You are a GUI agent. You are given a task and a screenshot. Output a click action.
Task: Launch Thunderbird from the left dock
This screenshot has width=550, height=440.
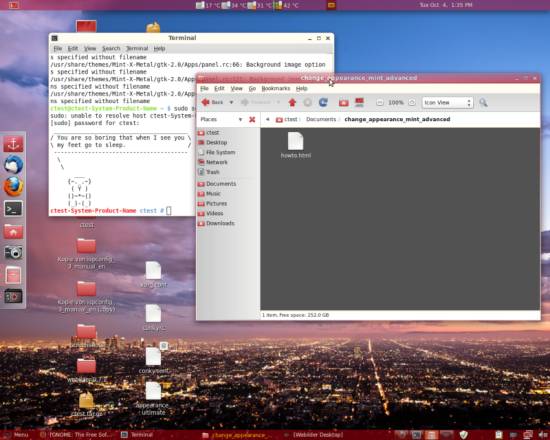click(x=13, y=164)
